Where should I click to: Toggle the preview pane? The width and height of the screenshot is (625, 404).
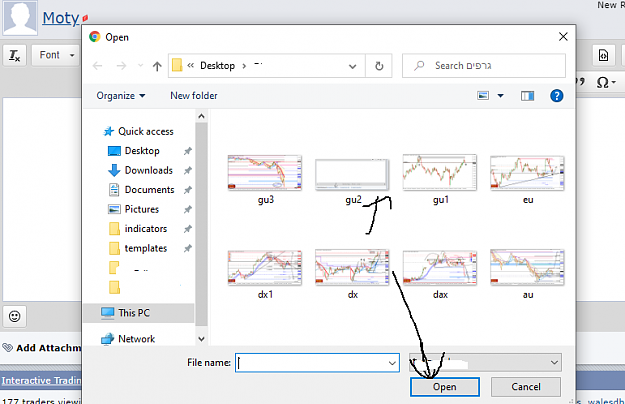527,96
